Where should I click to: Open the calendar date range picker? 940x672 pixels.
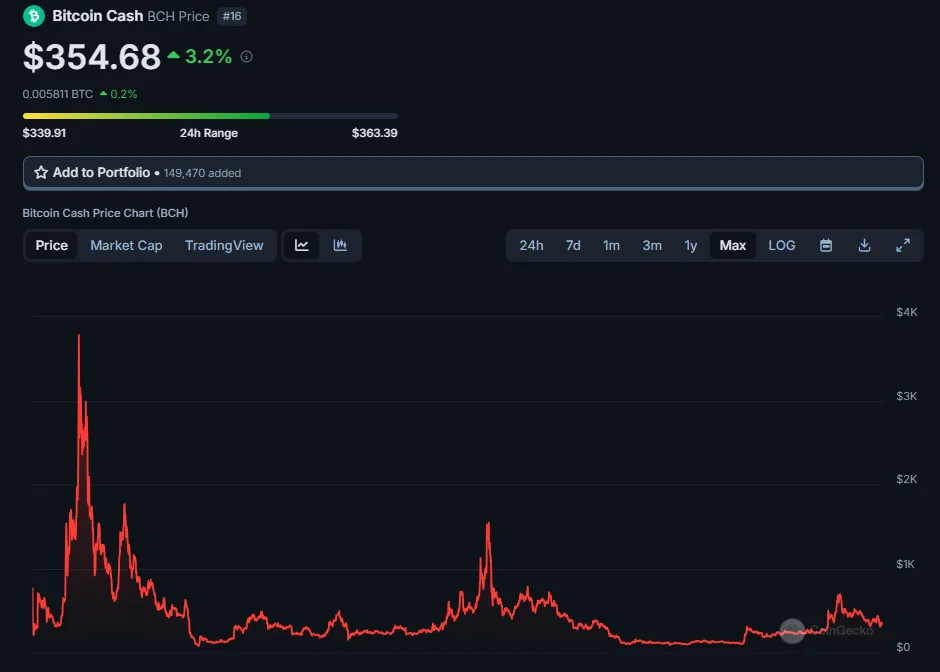825,245
